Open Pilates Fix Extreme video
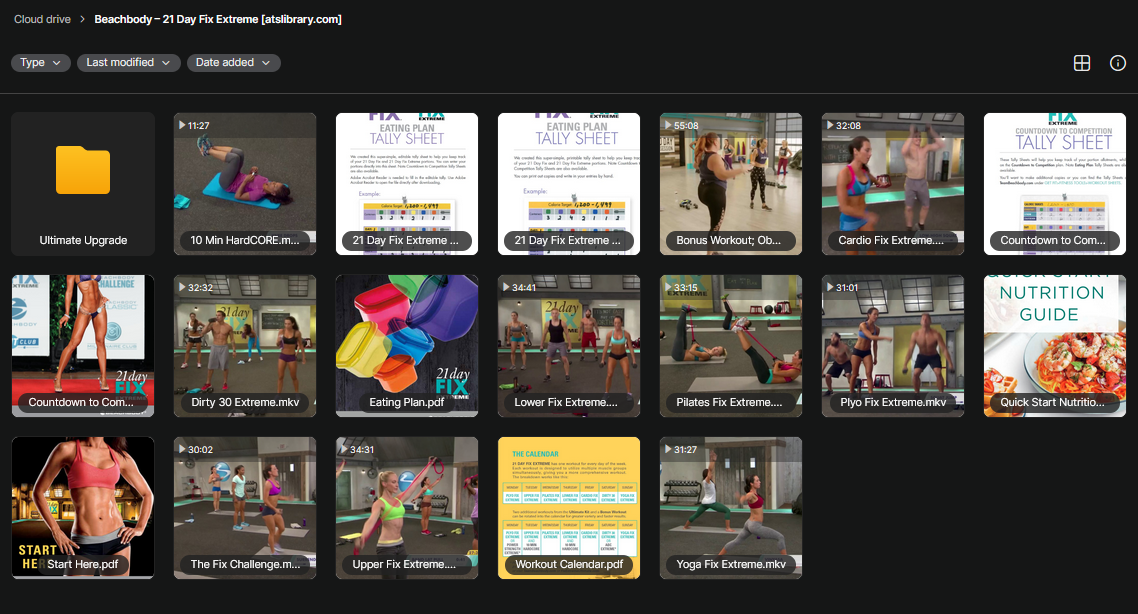Screen dimensions: 1138x614 (731, 346)
